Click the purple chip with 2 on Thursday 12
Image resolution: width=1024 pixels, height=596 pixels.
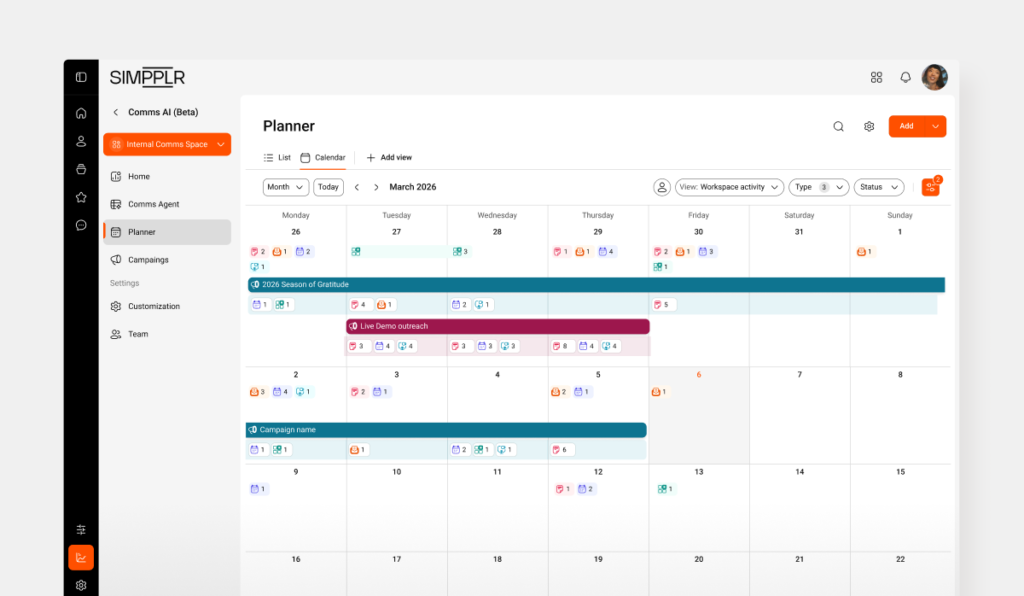[586, 489]
